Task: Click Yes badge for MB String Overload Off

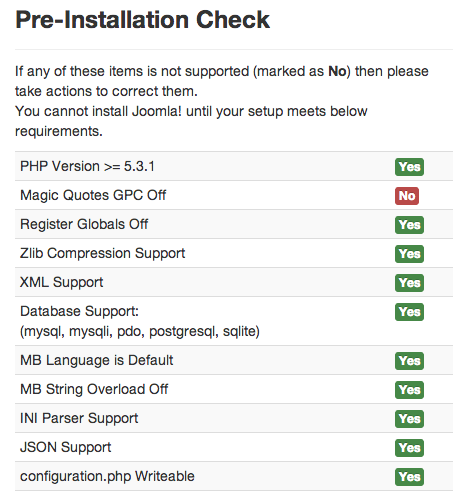Action: [x=409, y=390]
